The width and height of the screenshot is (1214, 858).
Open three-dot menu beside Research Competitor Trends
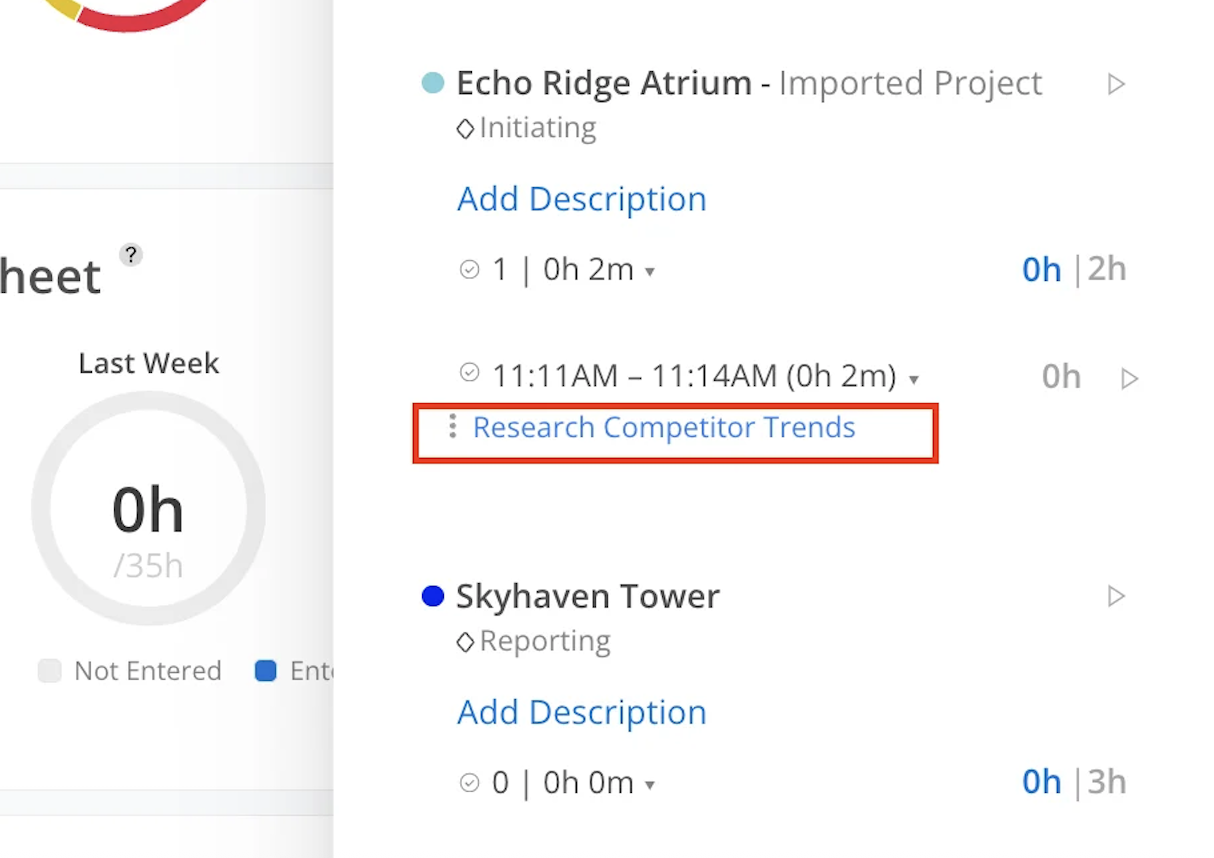(x=453, y=427)
